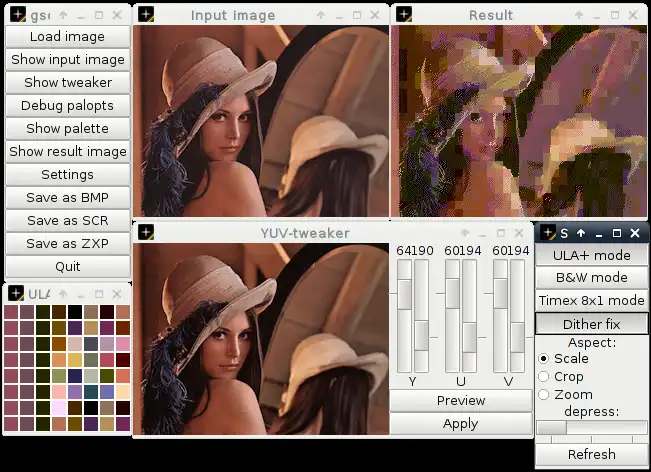Click the preview picture in the YUV-tweaker
Viewport: 651px width, 472px height.
coord(261,339)
